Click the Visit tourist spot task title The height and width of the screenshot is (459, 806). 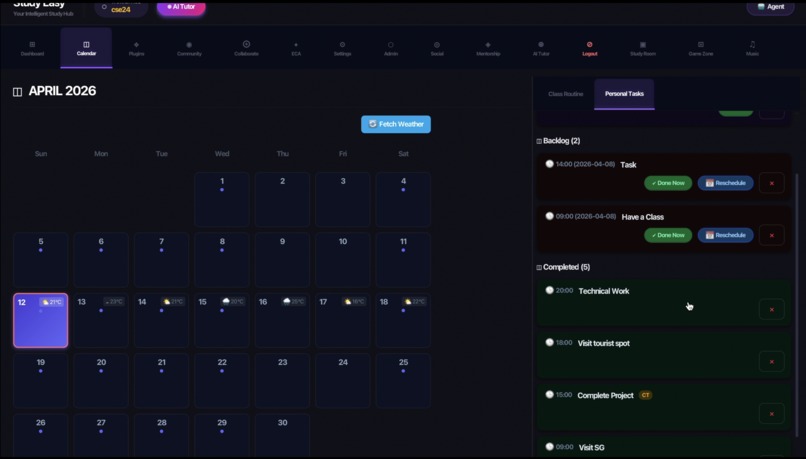[x=603, y=343]
